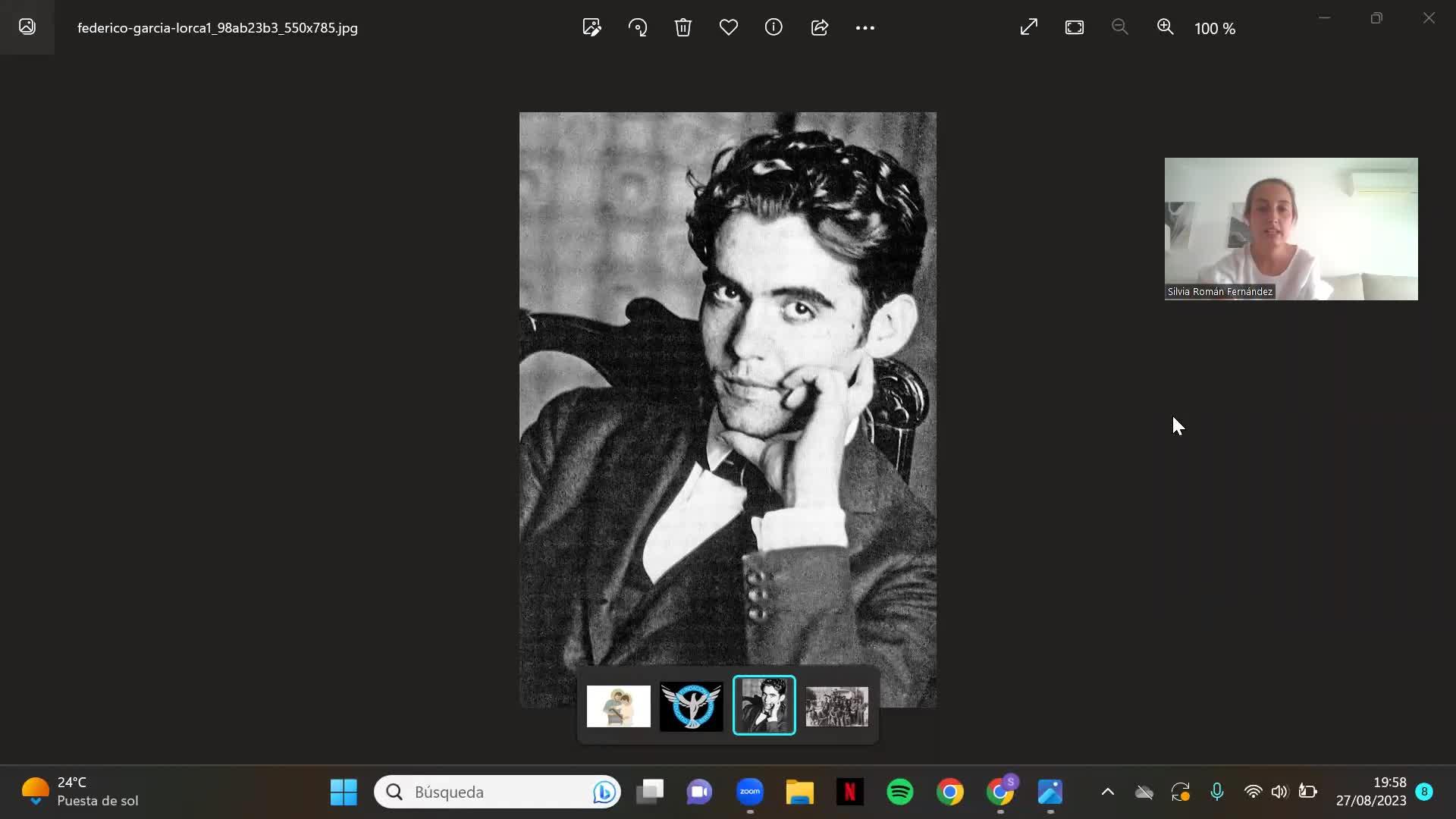This screenshot has width=1456, height=819.
Task: Open file info panel icon
Action: pyautogui.click(x=773, y=28)
